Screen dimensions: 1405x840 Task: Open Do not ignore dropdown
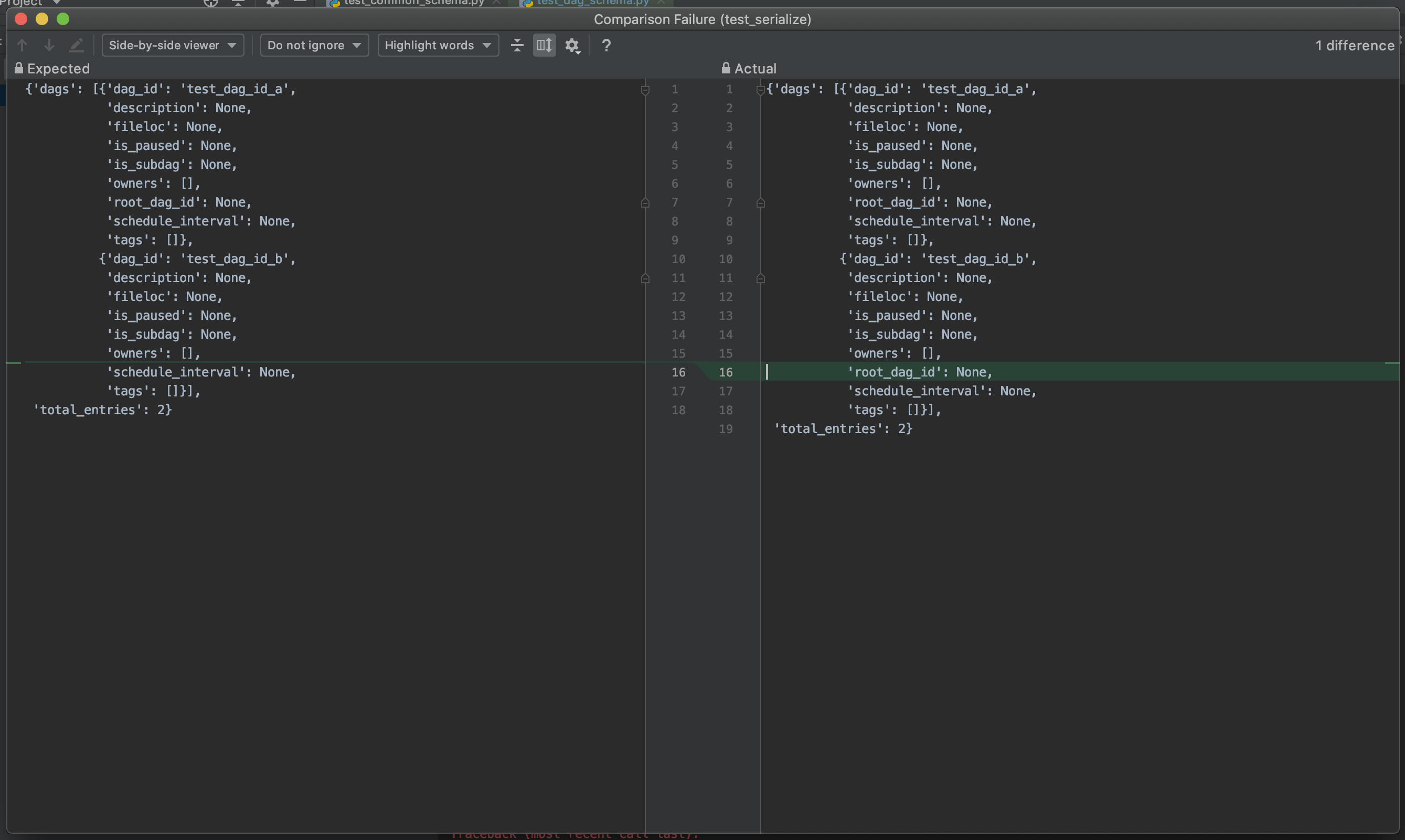pyautogui.click(x=314, y=45)
